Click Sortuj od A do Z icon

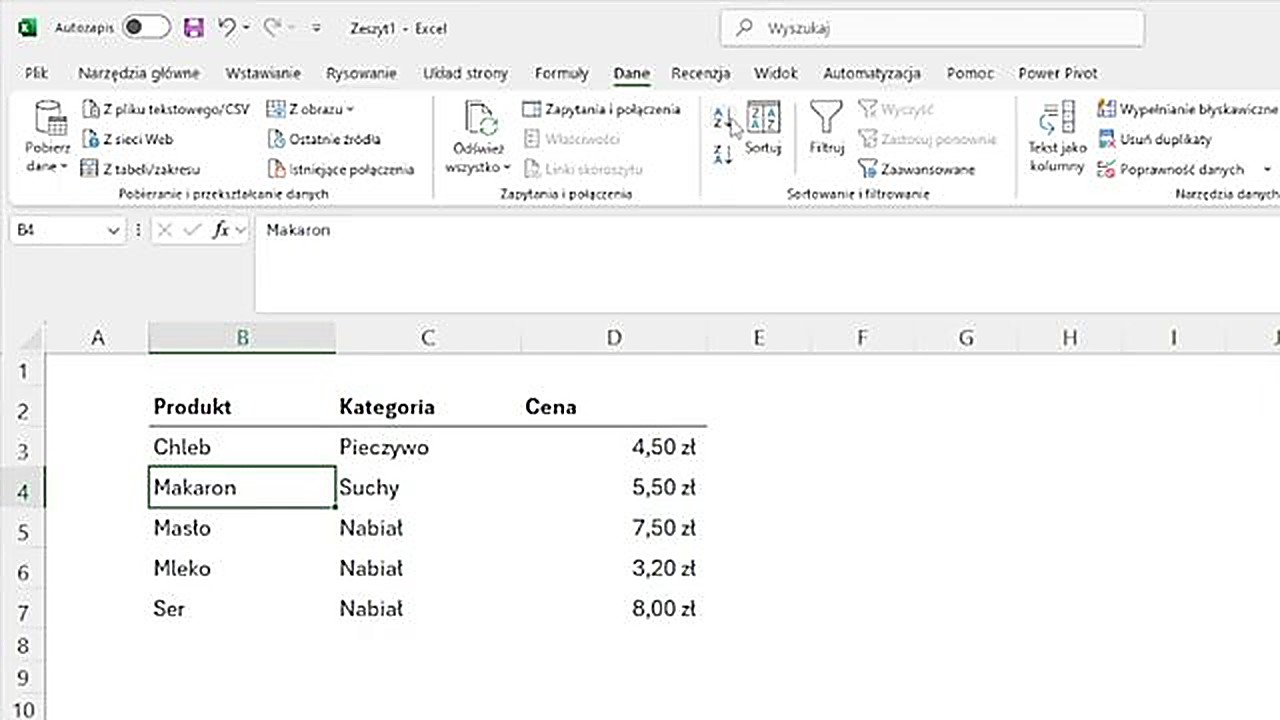pos(720,118)
